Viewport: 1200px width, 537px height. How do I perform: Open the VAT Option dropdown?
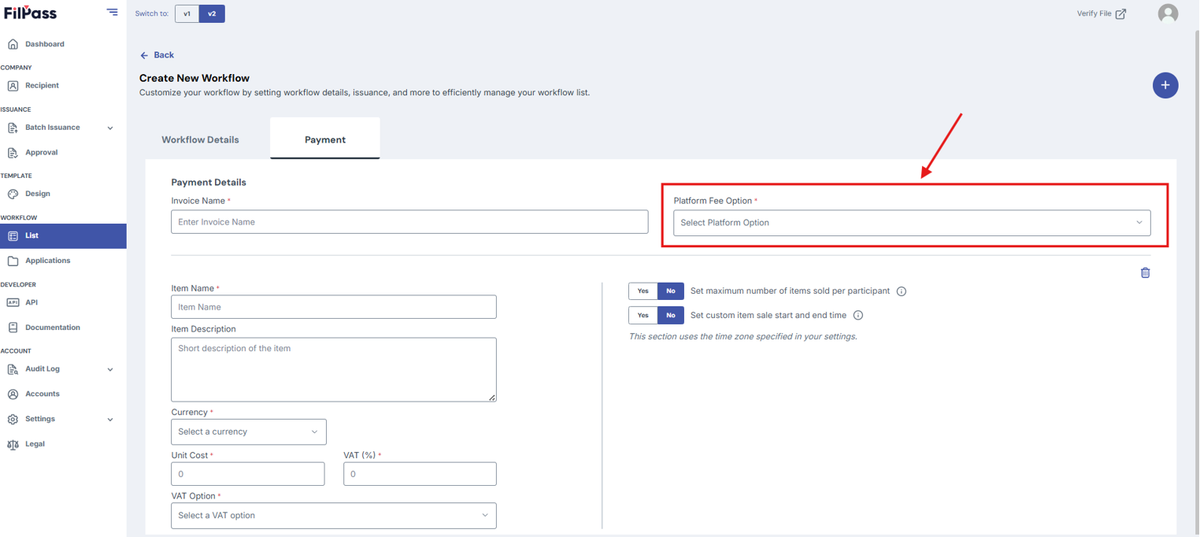tap(334, 515)
